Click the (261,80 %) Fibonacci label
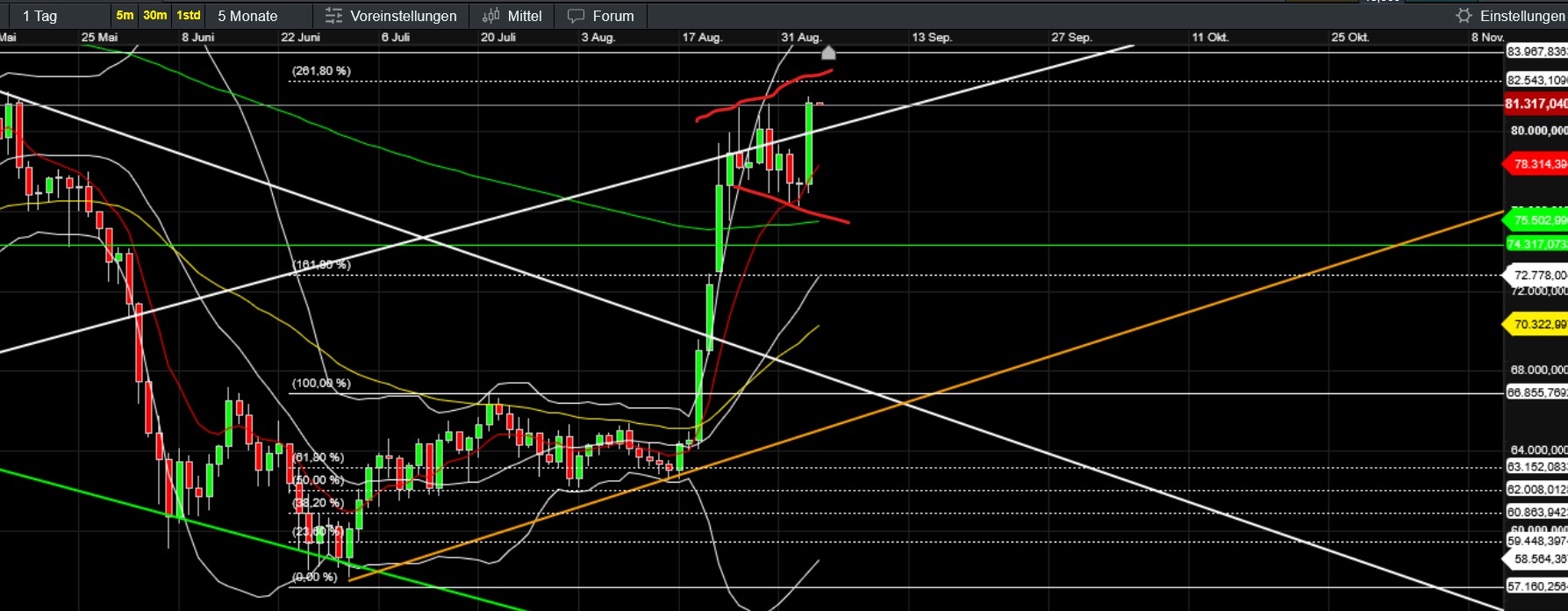1568x611 pixels. (x=321, y=71)
